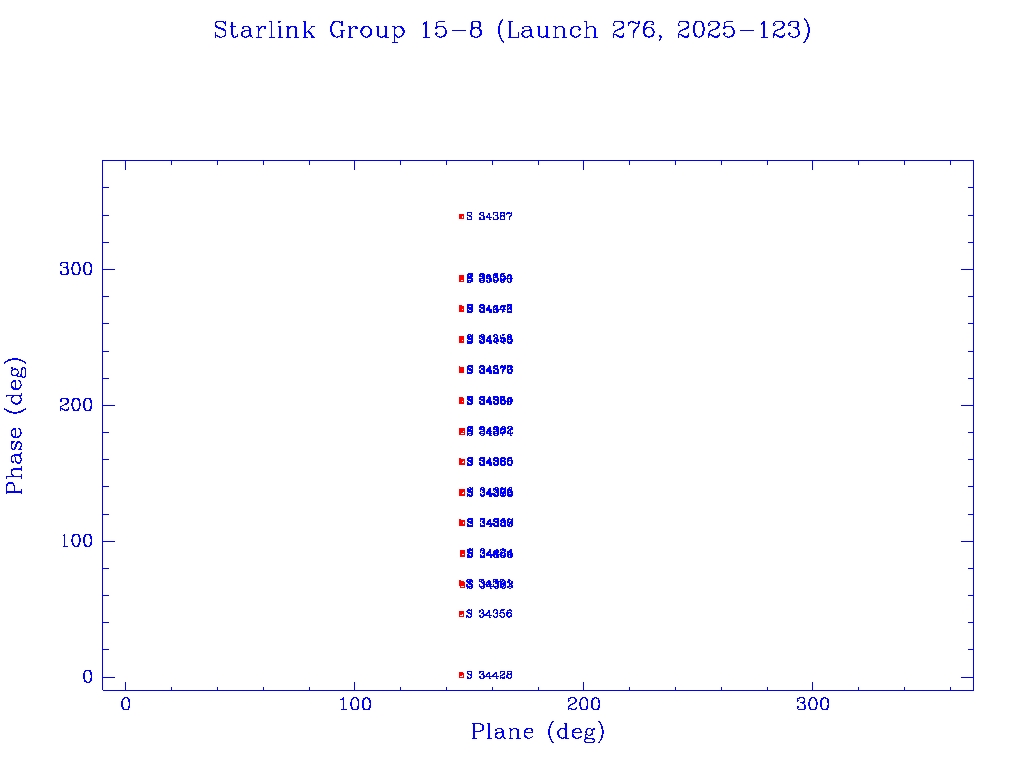Viewport: 1024px width, 768px height.
Task: Click the plot title Starlink Group 15-8
Action: [512, 31]
